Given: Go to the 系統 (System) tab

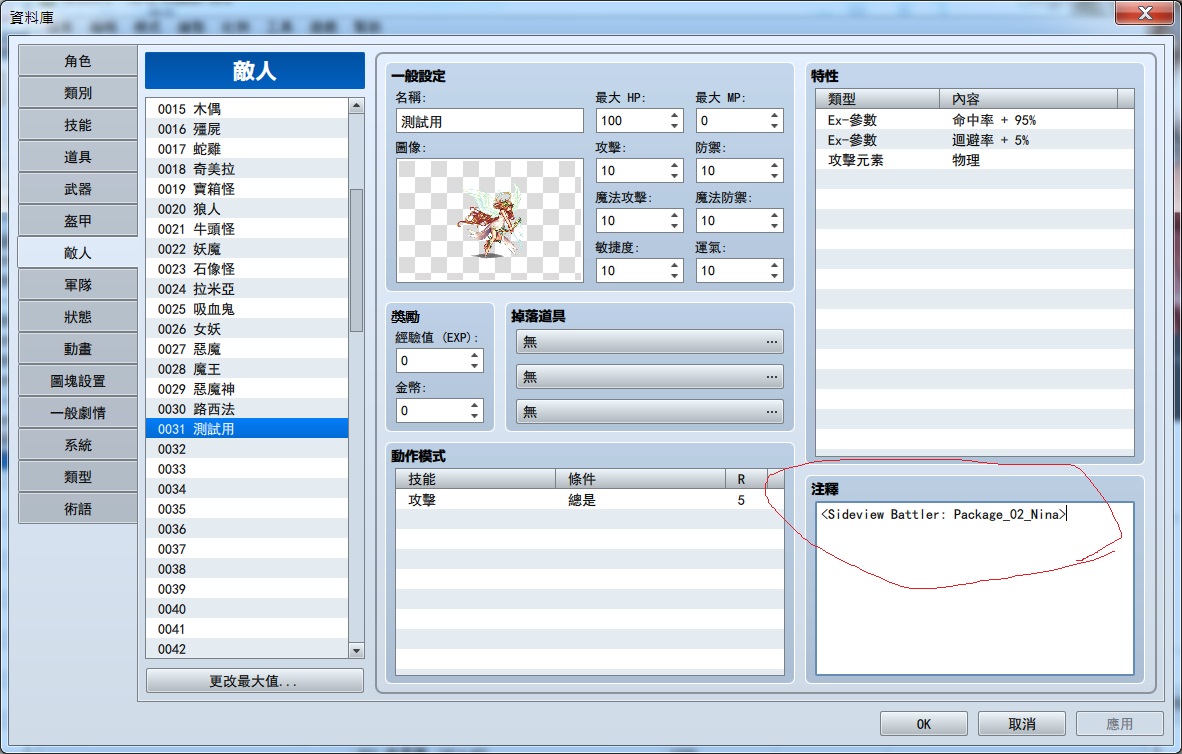Looking at the screenshot, I should [x=78, y=446].
